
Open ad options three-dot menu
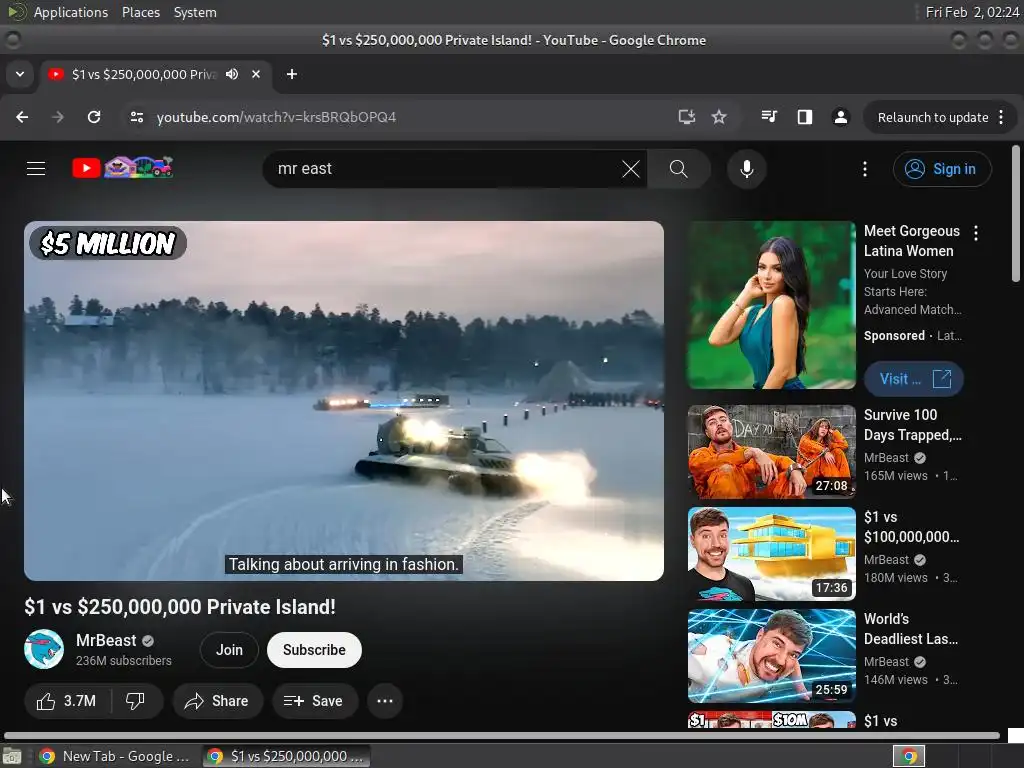pos(976,233)
